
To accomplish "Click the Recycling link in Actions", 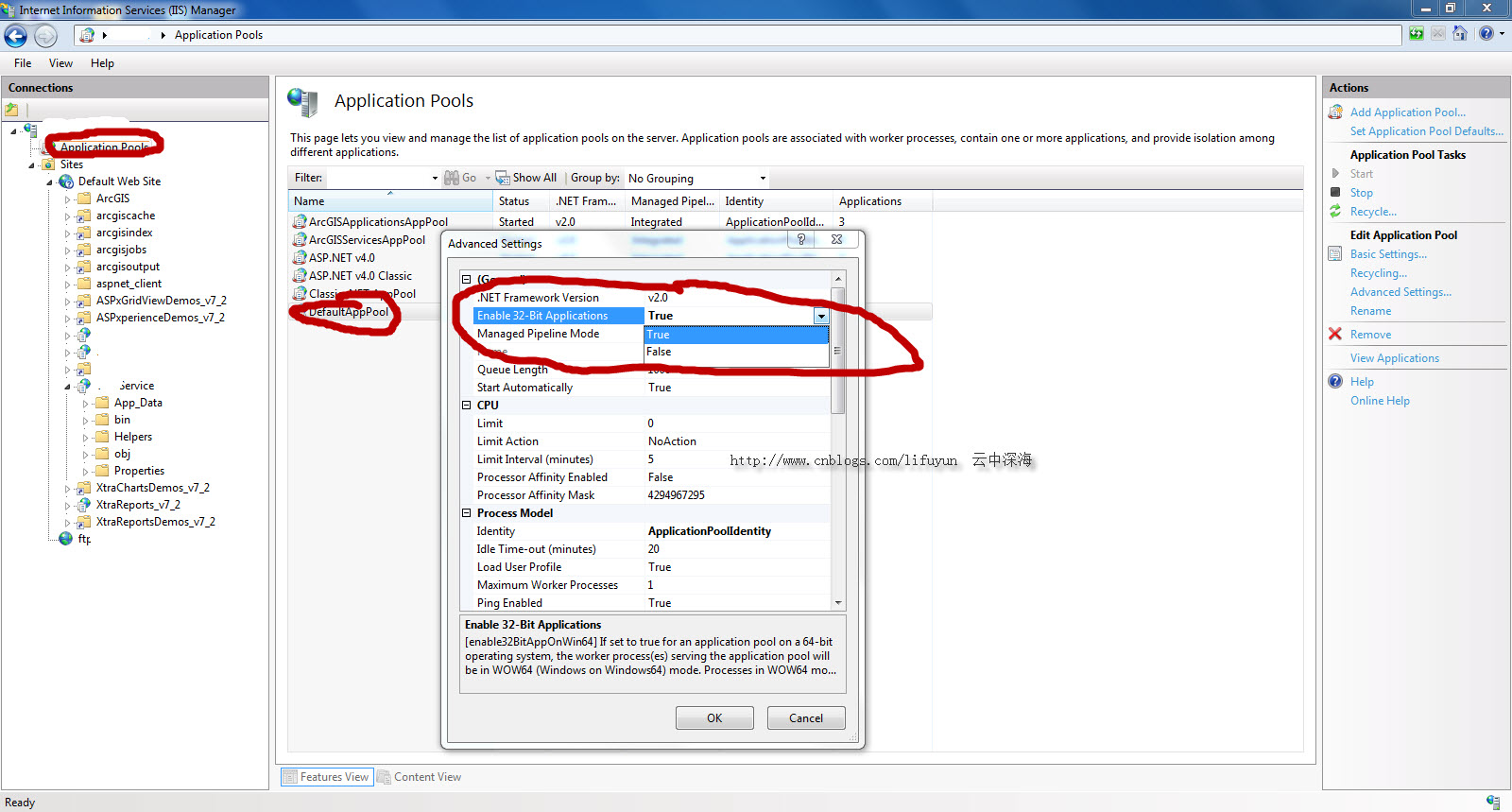I will pos(1379,273).
